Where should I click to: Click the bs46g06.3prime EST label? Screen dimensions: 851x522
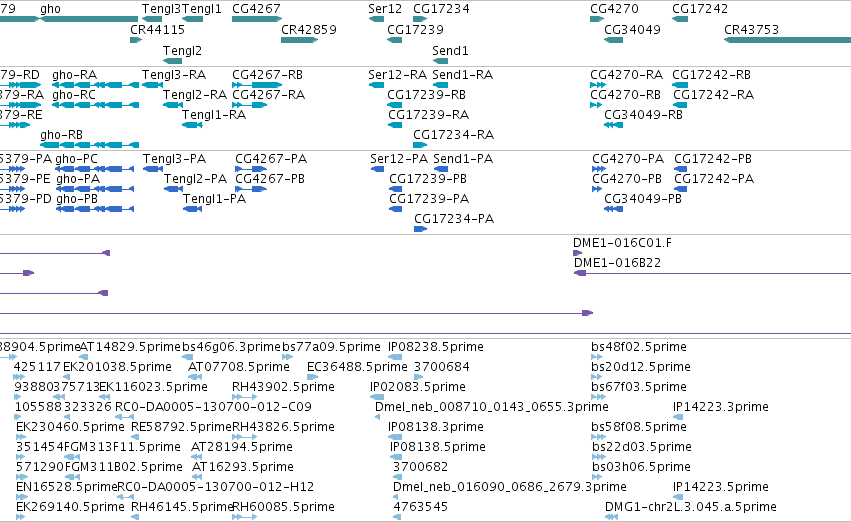232,347
